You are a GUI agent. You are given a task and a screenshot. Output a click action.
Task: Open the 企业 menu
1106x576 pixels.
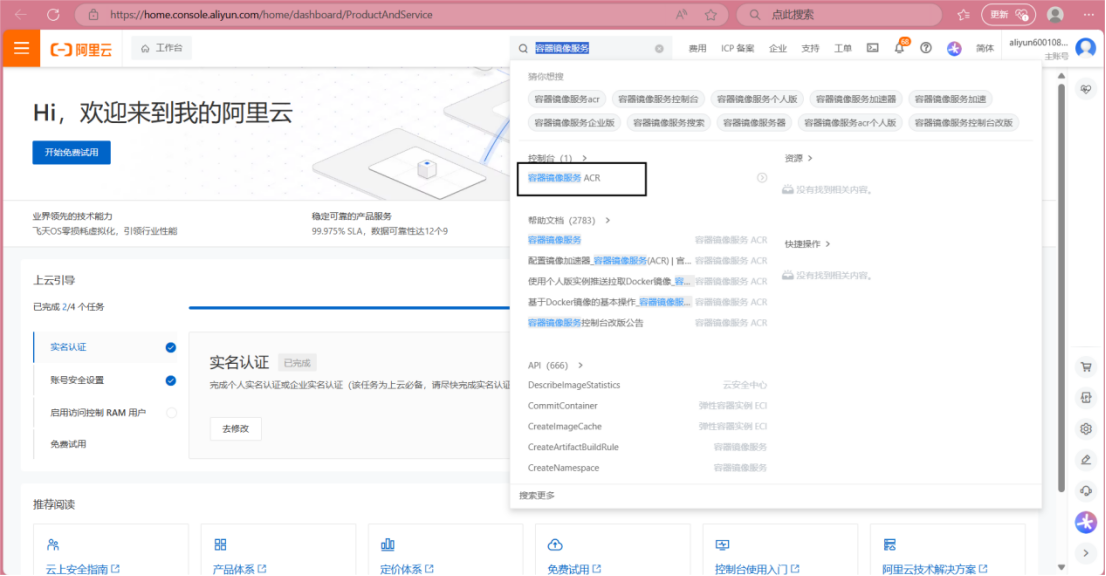[777, 49]
